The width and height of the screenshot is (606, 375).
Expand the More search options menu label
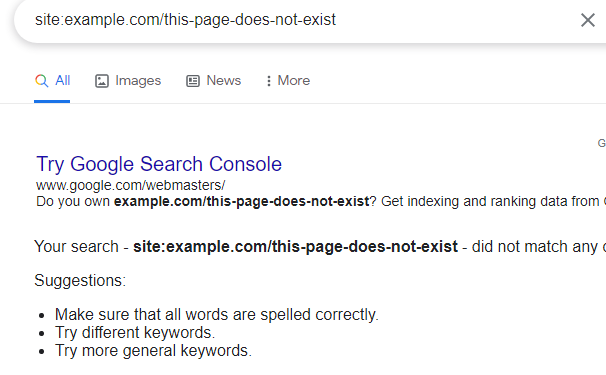coord(294,80)
